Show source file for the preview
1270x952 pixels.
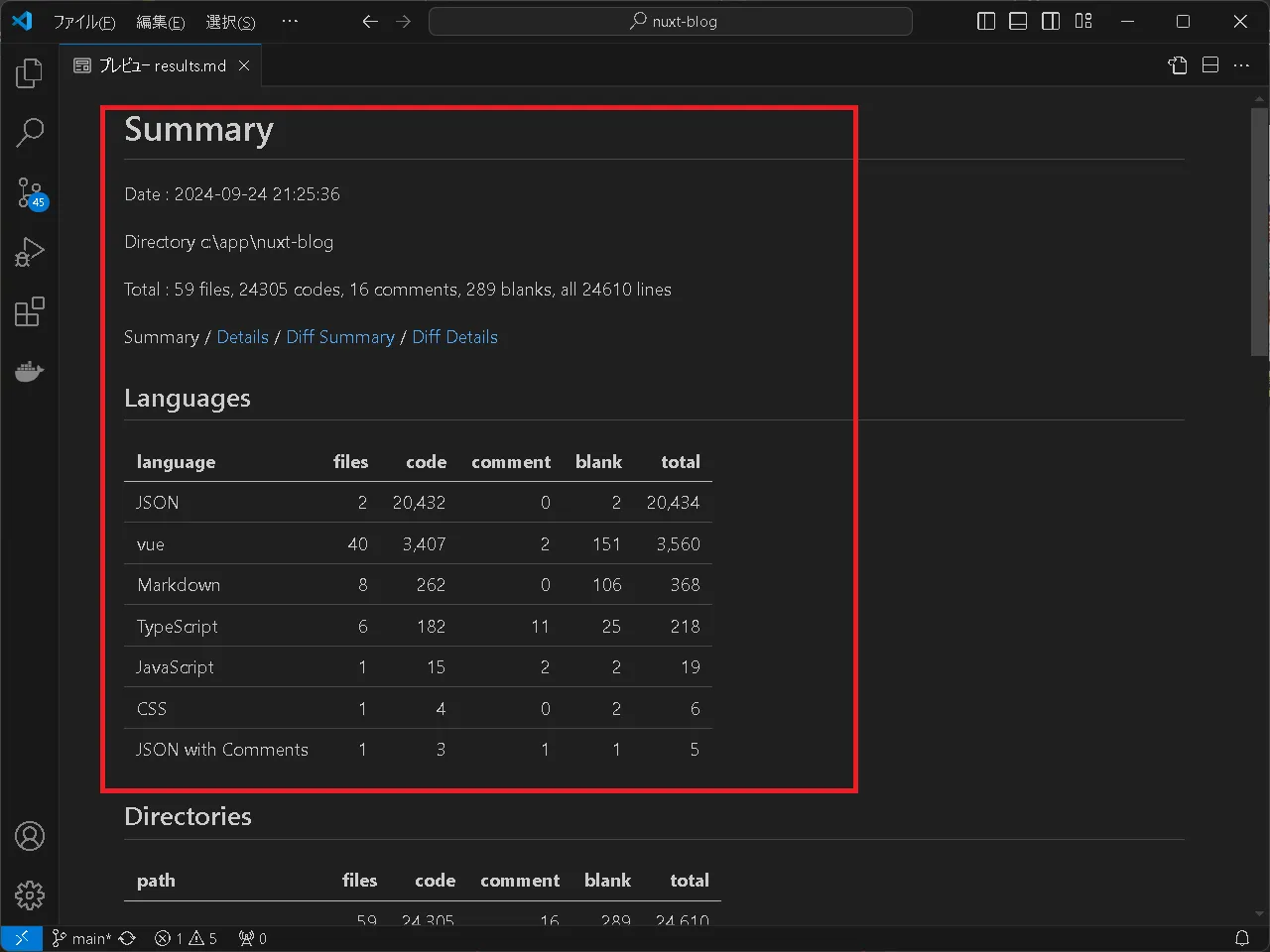coord(1178,65)
